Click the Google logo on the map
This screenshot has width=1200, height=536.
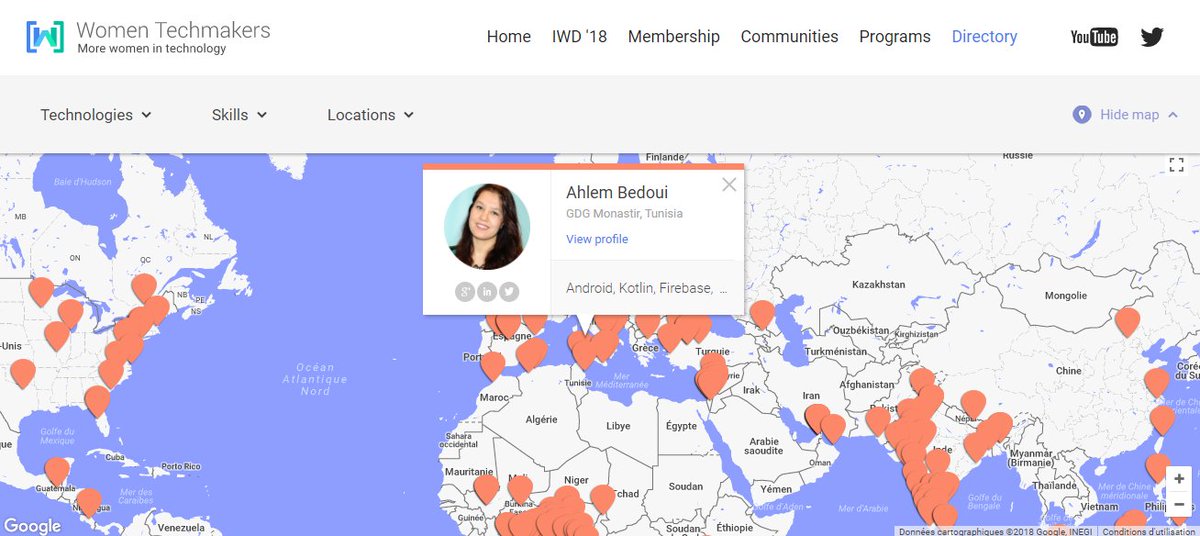[33, 526]
